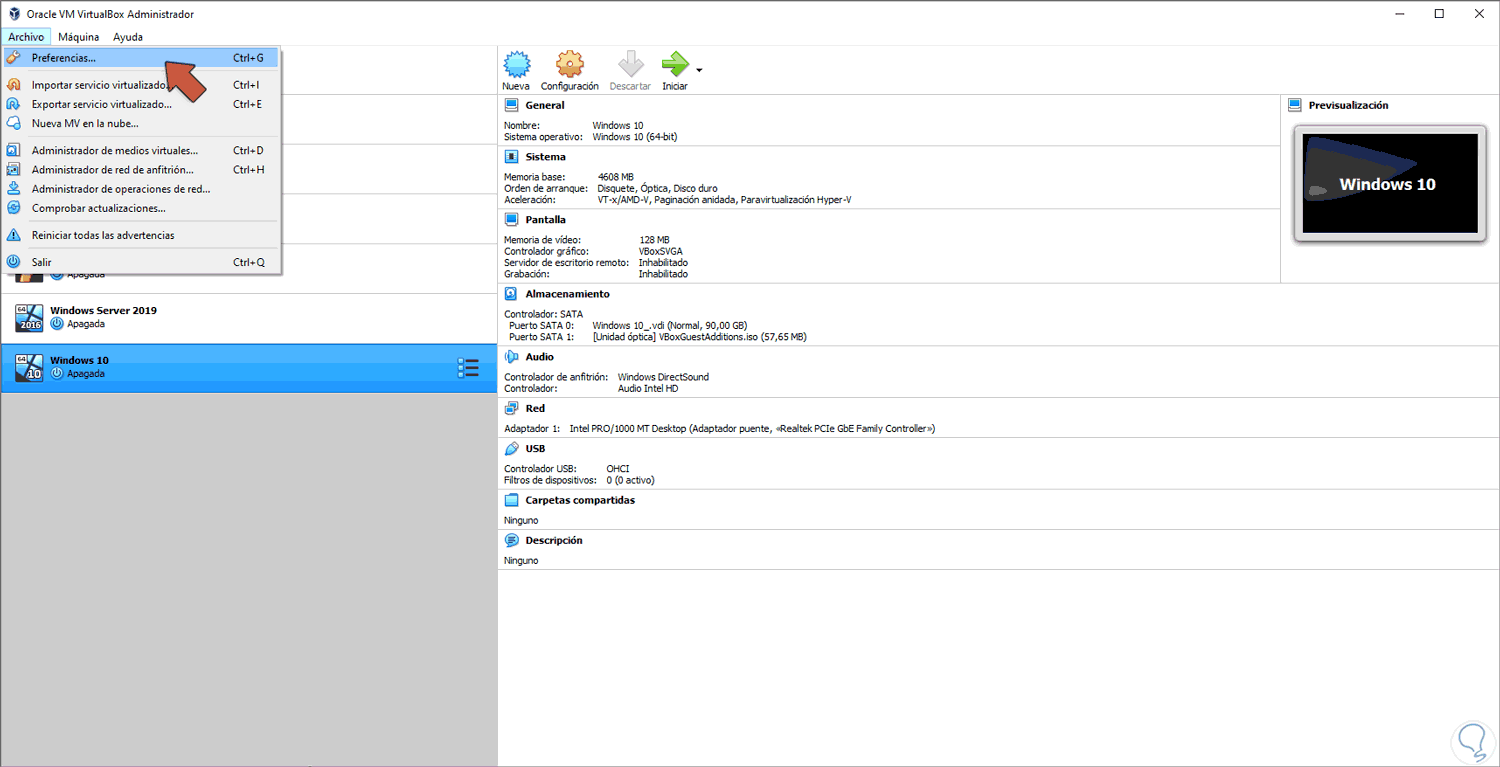
Task: Select Importar servicio virtualizado menu entry
Action: [140, 85]
